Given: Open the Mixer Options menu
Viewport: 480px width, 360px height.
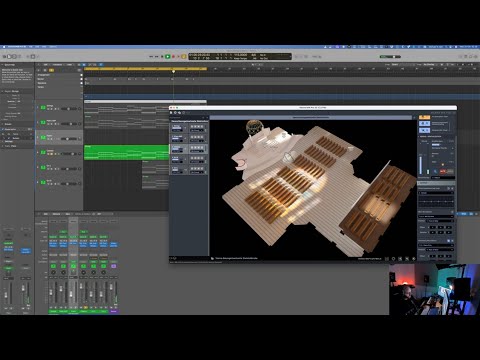Looking at the screenshot, I should tap(56, 214).
